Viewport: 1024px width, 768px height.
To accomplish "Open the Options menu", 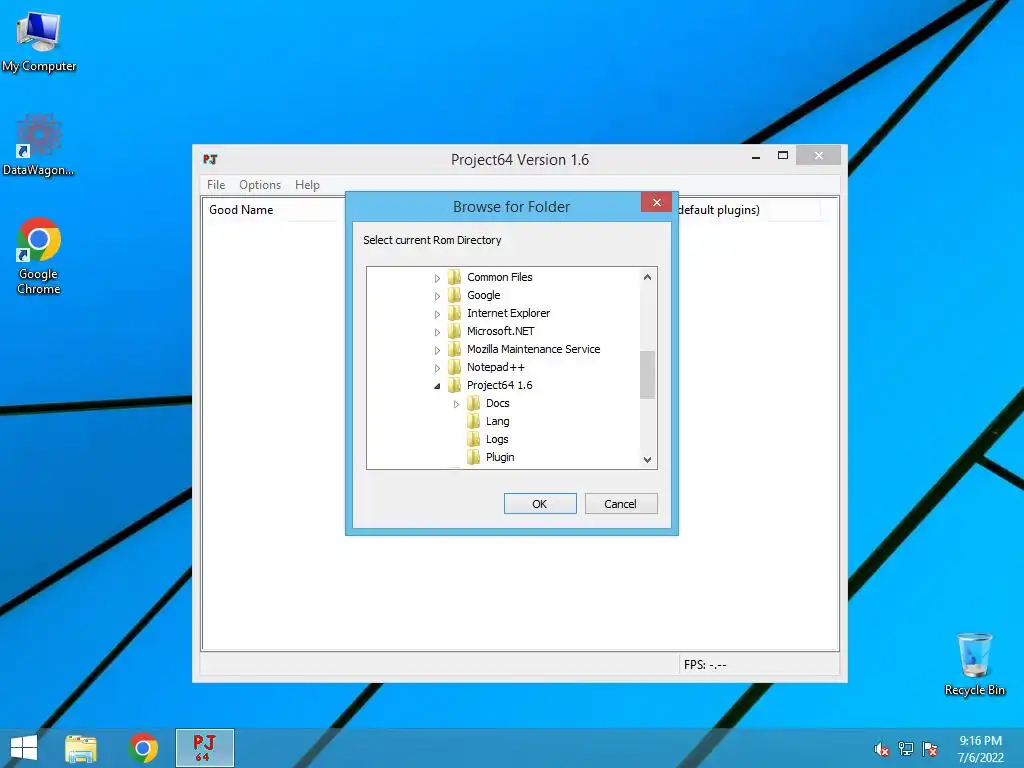I will [x=260, y=185].
